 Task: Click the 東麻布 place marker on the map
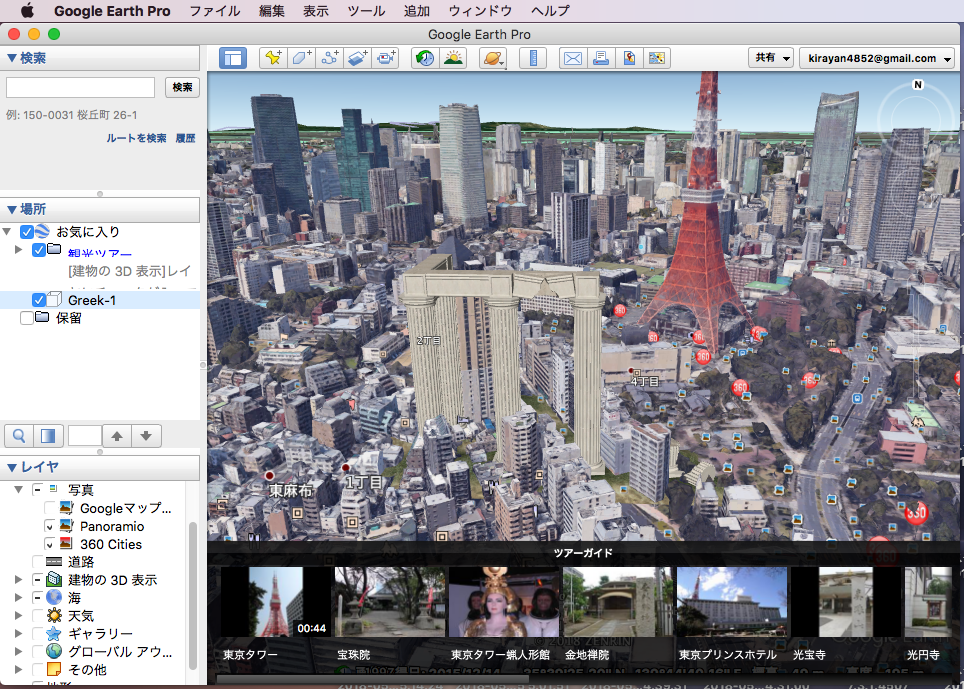pos(269,476)
